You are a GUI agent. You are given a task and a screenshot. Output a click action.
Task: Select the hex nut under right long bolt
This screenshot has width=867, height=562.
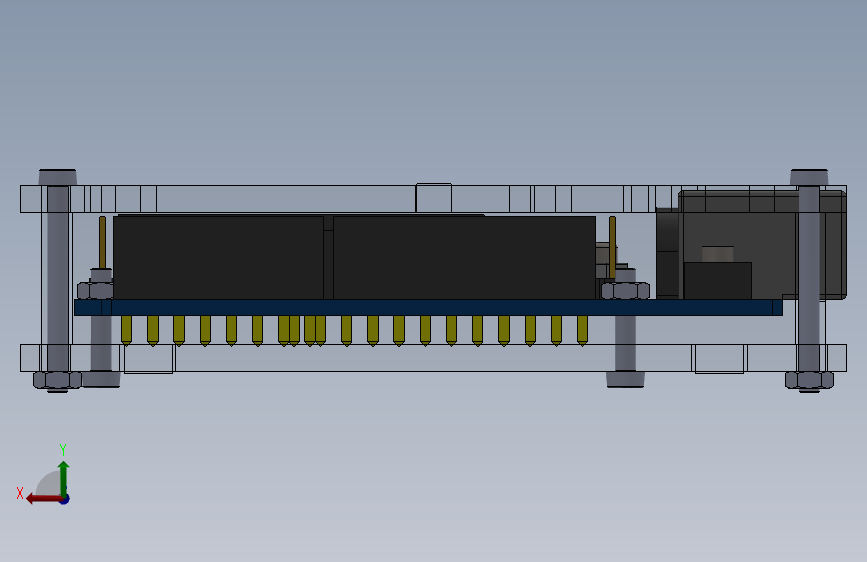pos(809,381)
